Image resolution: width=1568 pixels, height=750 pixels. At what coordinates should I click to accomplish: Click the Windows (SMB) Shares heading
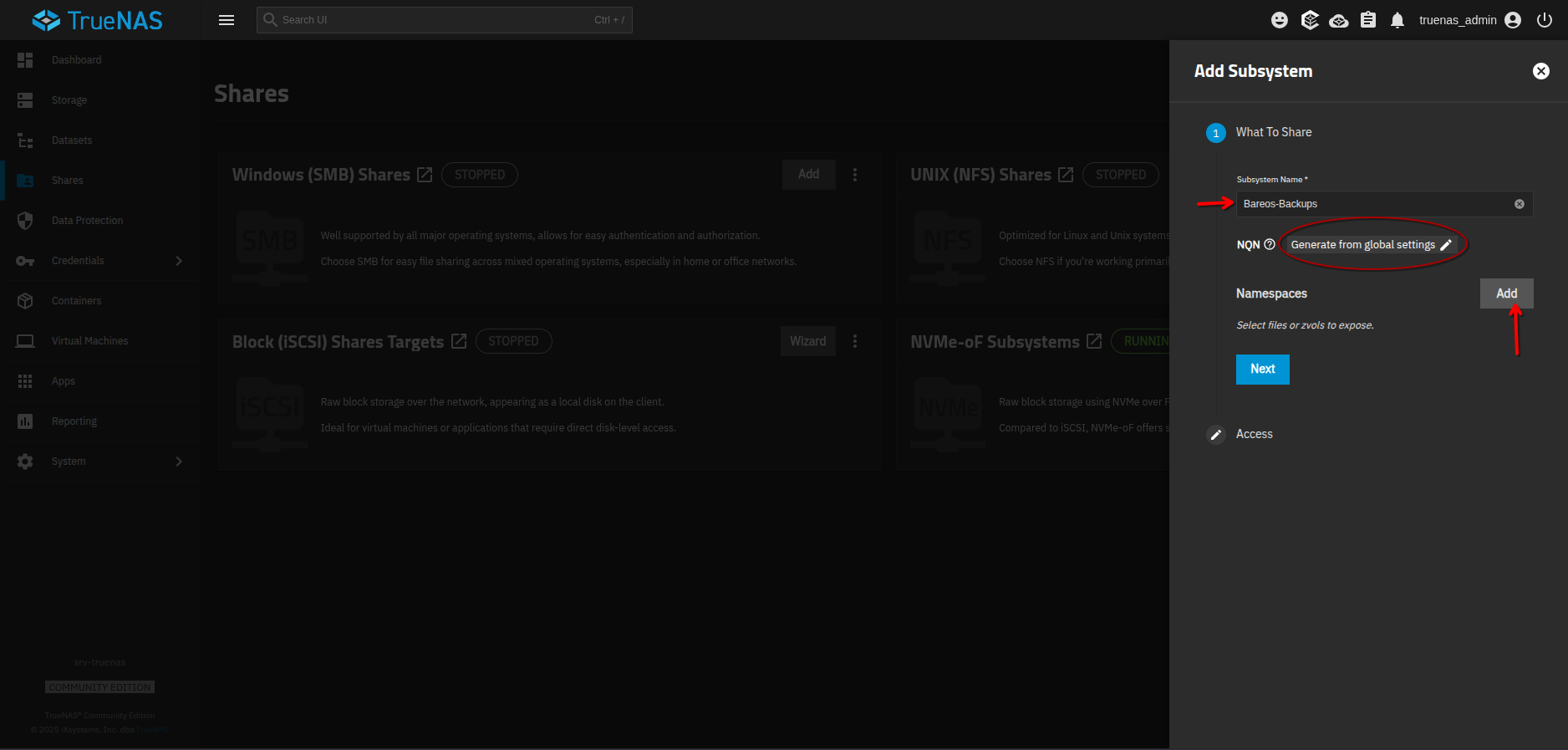pos(321,175)
